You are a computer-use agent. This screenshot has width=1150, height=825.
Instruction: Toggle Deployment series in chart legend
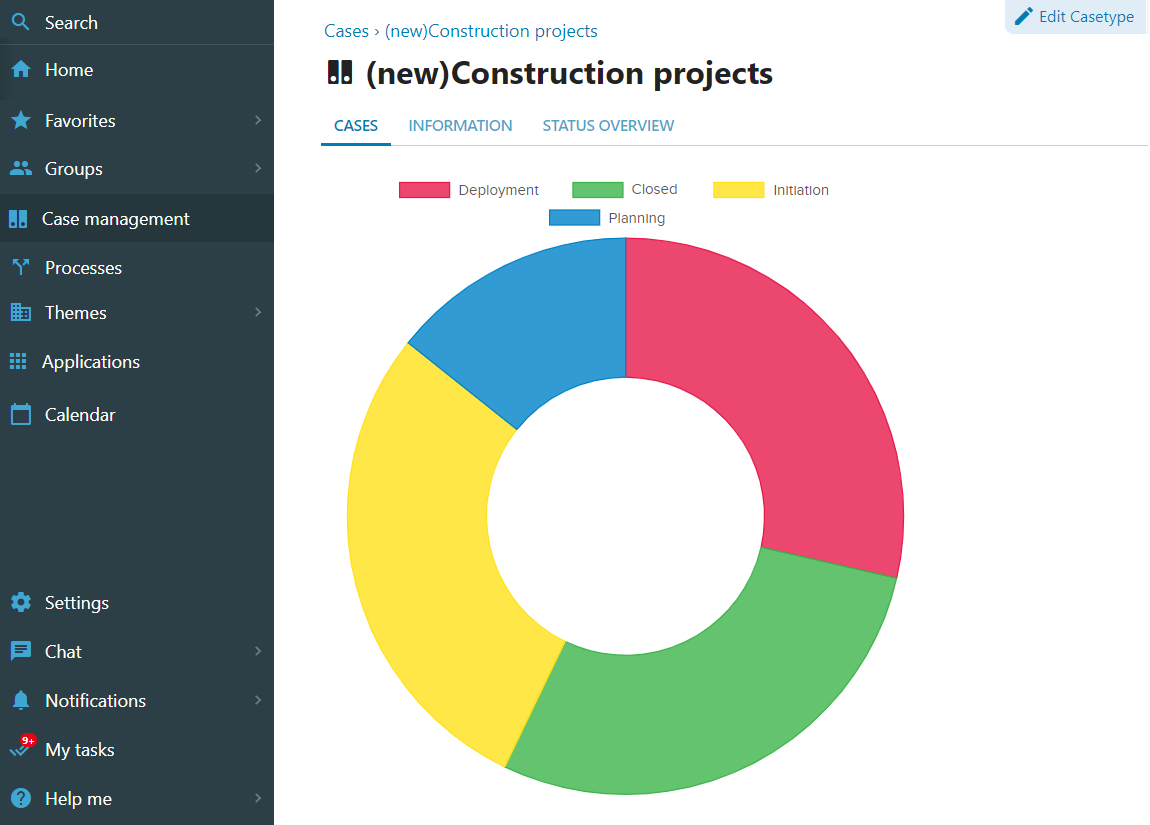pyautogui.click(x=468, y=190)
